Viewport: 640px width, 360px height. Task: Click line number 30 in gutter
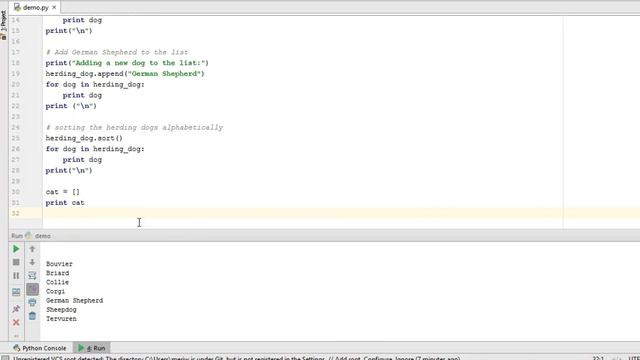pos(16,192)
